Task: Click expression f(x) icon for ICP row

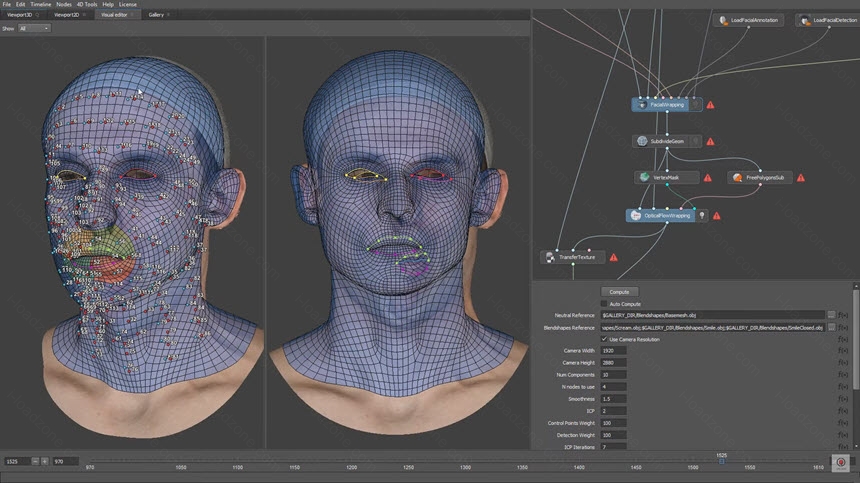Action: coord(843,411)
